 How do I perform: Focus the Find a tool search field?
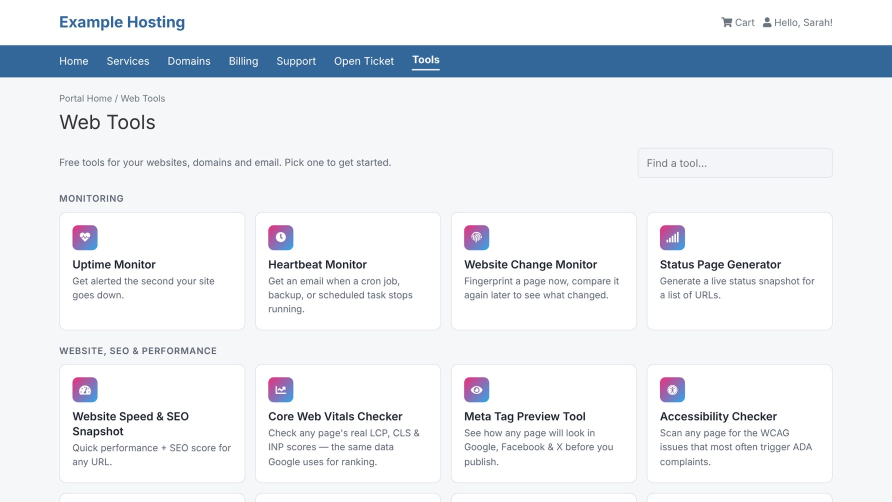click(x=735, y=163)
